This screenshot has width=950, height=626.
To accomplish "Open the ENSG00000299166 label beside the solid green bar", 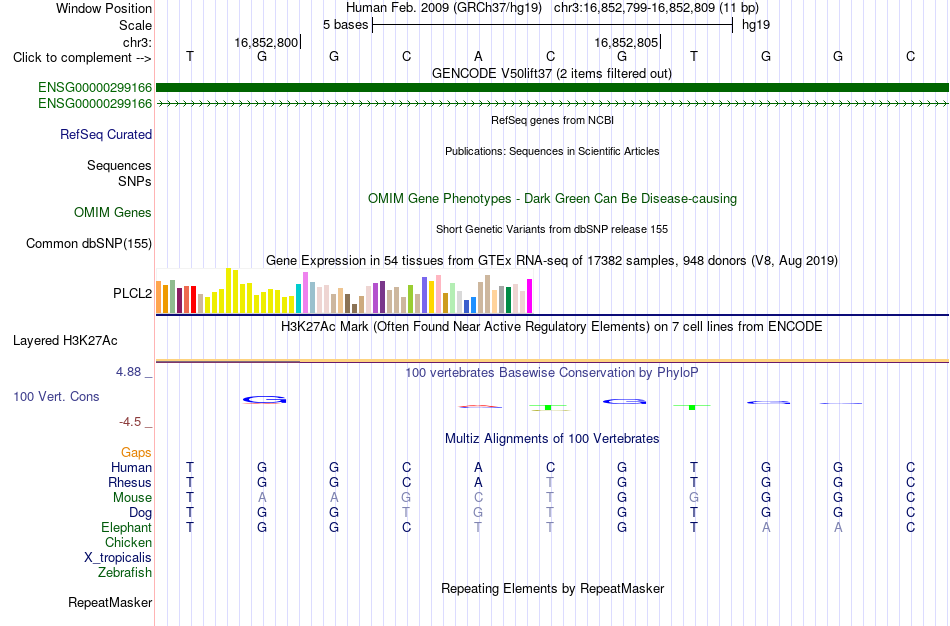I will tap(95, 88).
